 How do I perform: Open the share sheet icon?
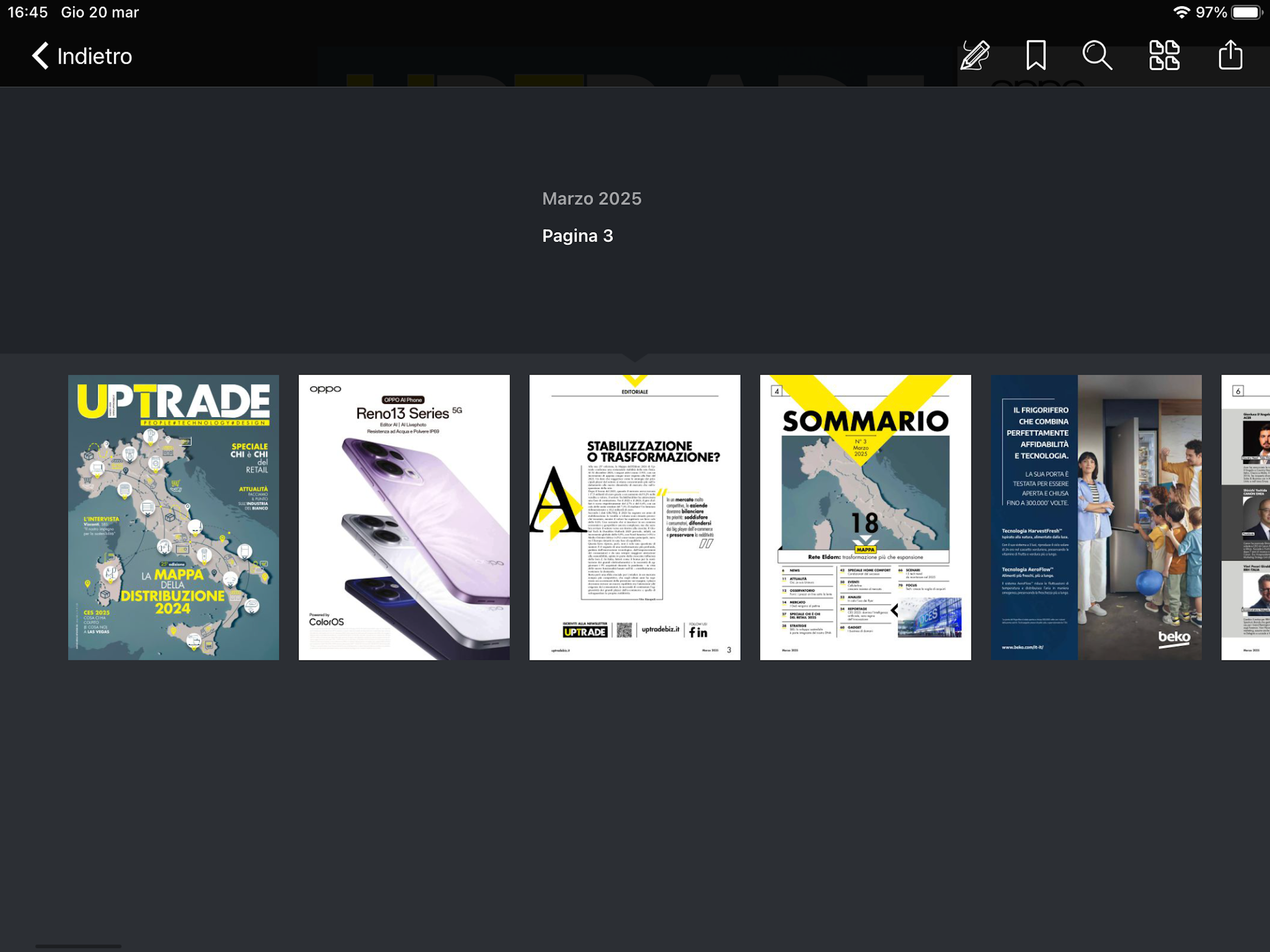[x=1230, y=56]
